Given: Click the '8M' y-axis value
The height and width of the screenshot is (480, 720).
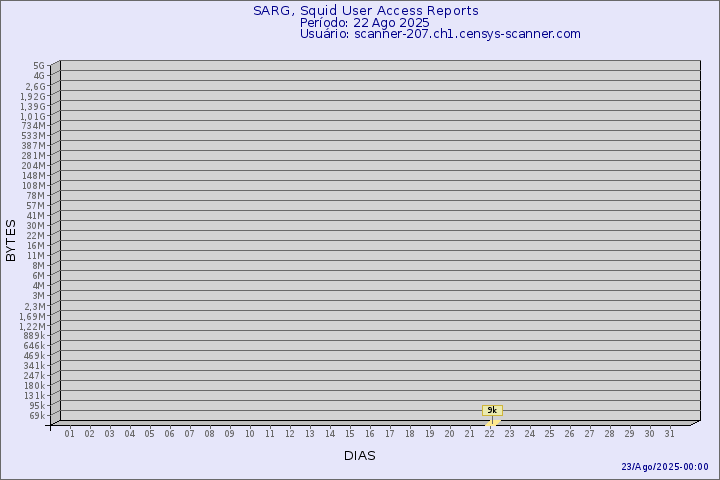Looking at the screenshot, I should 39,266.
